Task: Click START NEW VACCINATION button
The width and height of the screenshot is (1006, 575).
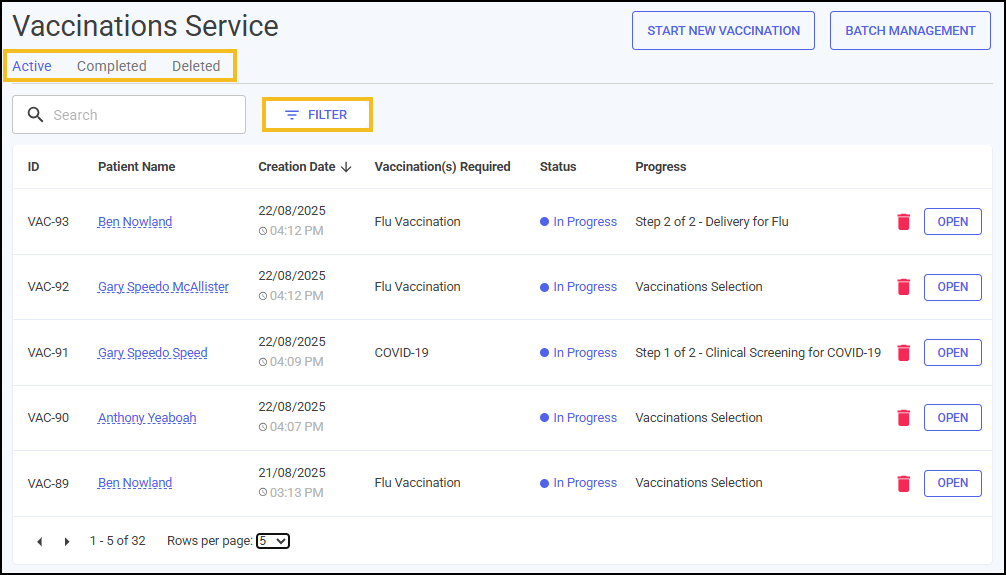Action: [x=723, y=31]
